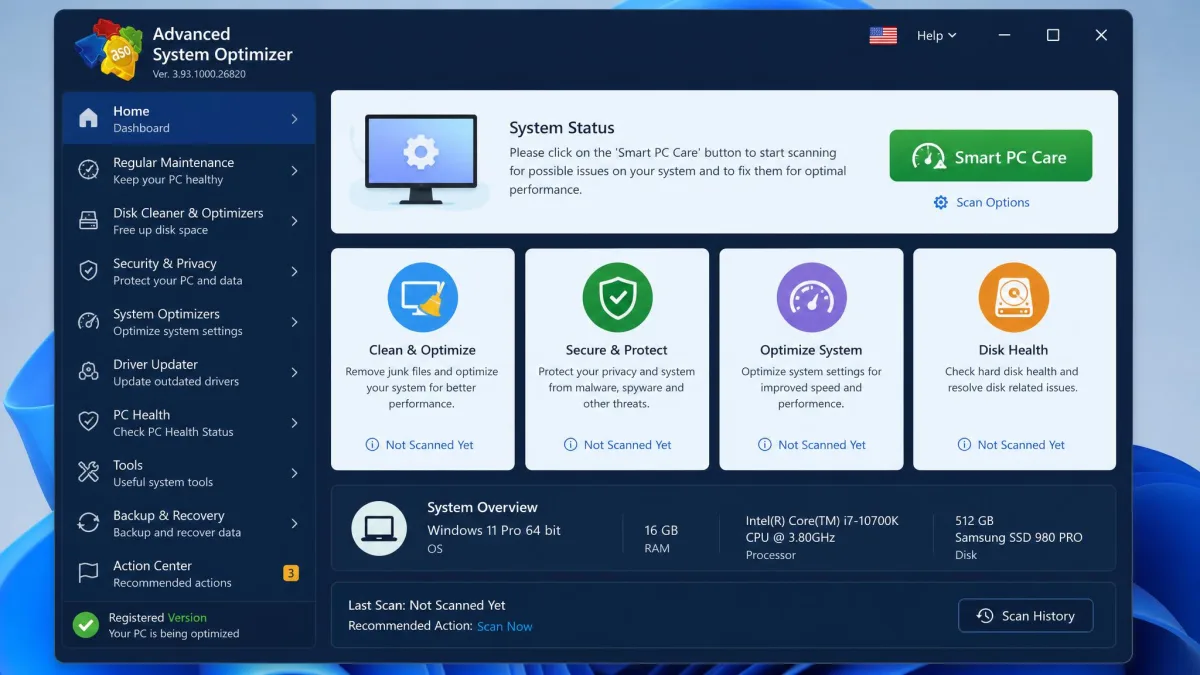Select Home Dashboard in the sidebar
Viewport: 1200px width, 675px height.
189,119
